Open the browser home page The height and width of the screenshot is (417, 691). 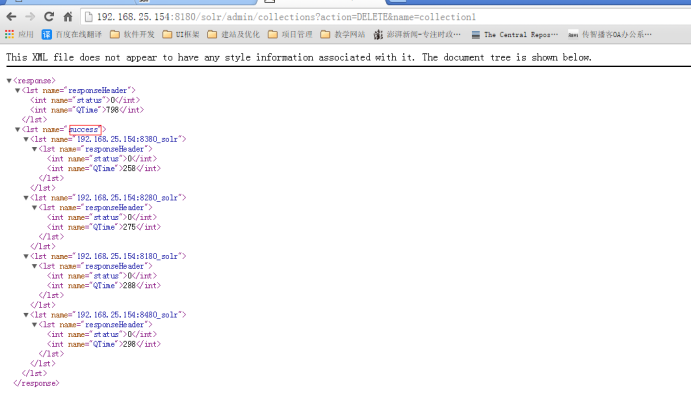pyautogui.click(x=68, y=17)
